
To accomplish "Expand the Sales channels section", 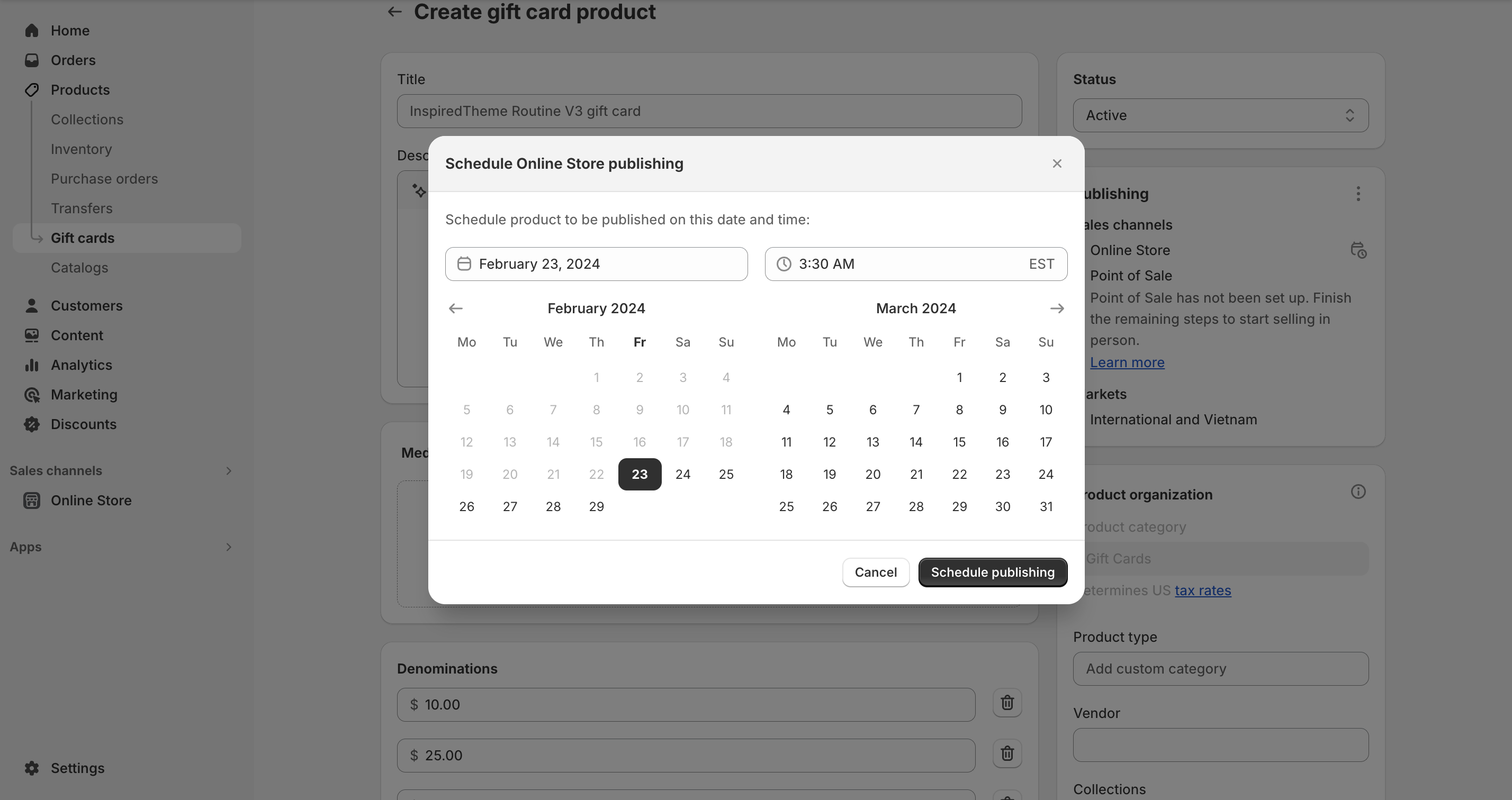I will pyautogui.click(x=228, y=471).
